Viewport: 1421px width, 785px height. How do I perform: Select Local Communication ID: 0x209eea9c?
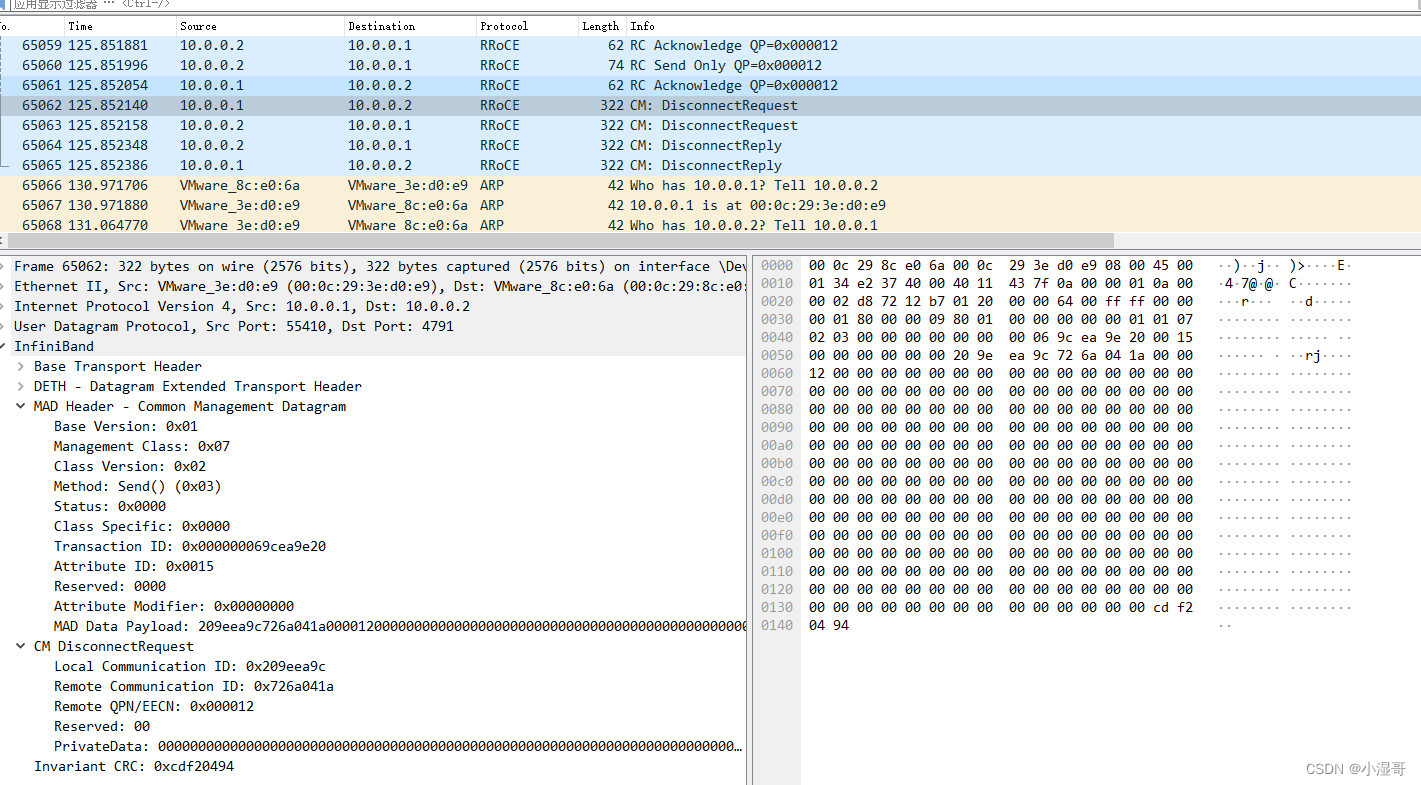pyautogui.click(x=190, y=666)
